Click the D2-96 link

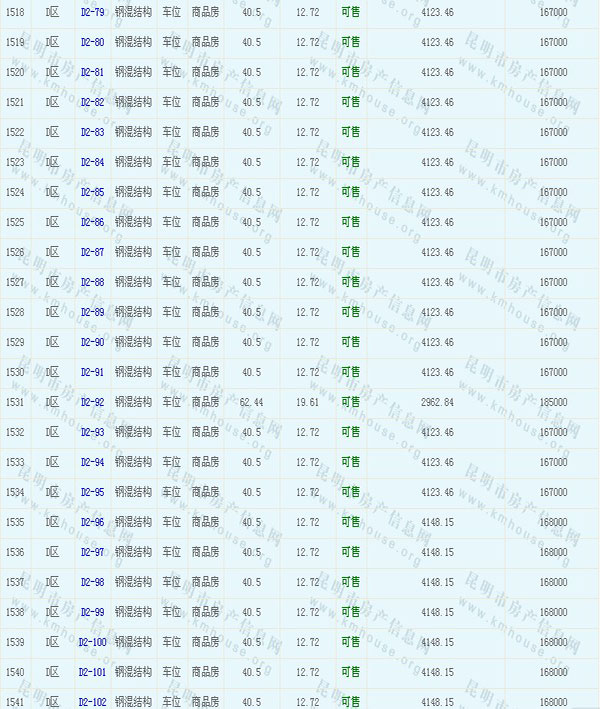tap(92, 522)
